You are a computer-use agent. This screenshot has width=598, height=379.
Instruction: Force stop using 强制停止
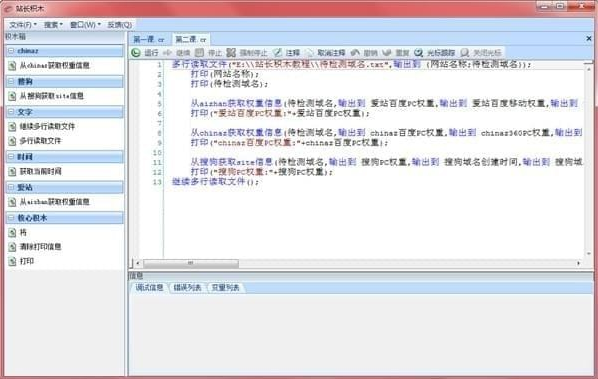click(x=247, y=53)
